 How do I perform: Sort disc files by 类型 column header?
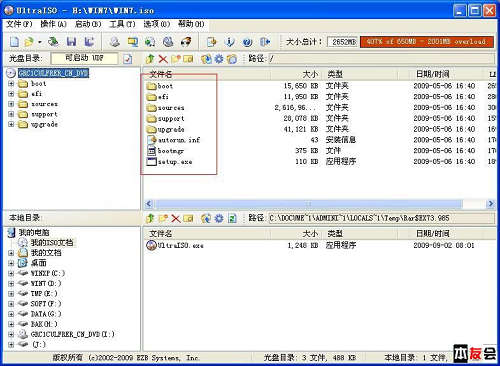coord(360,74)
